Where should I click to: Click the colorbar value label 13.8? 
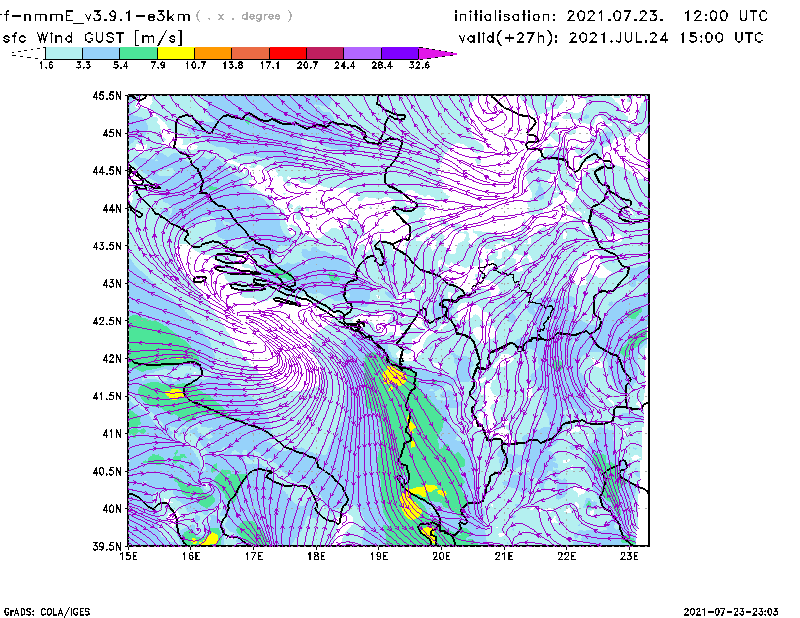233,65
